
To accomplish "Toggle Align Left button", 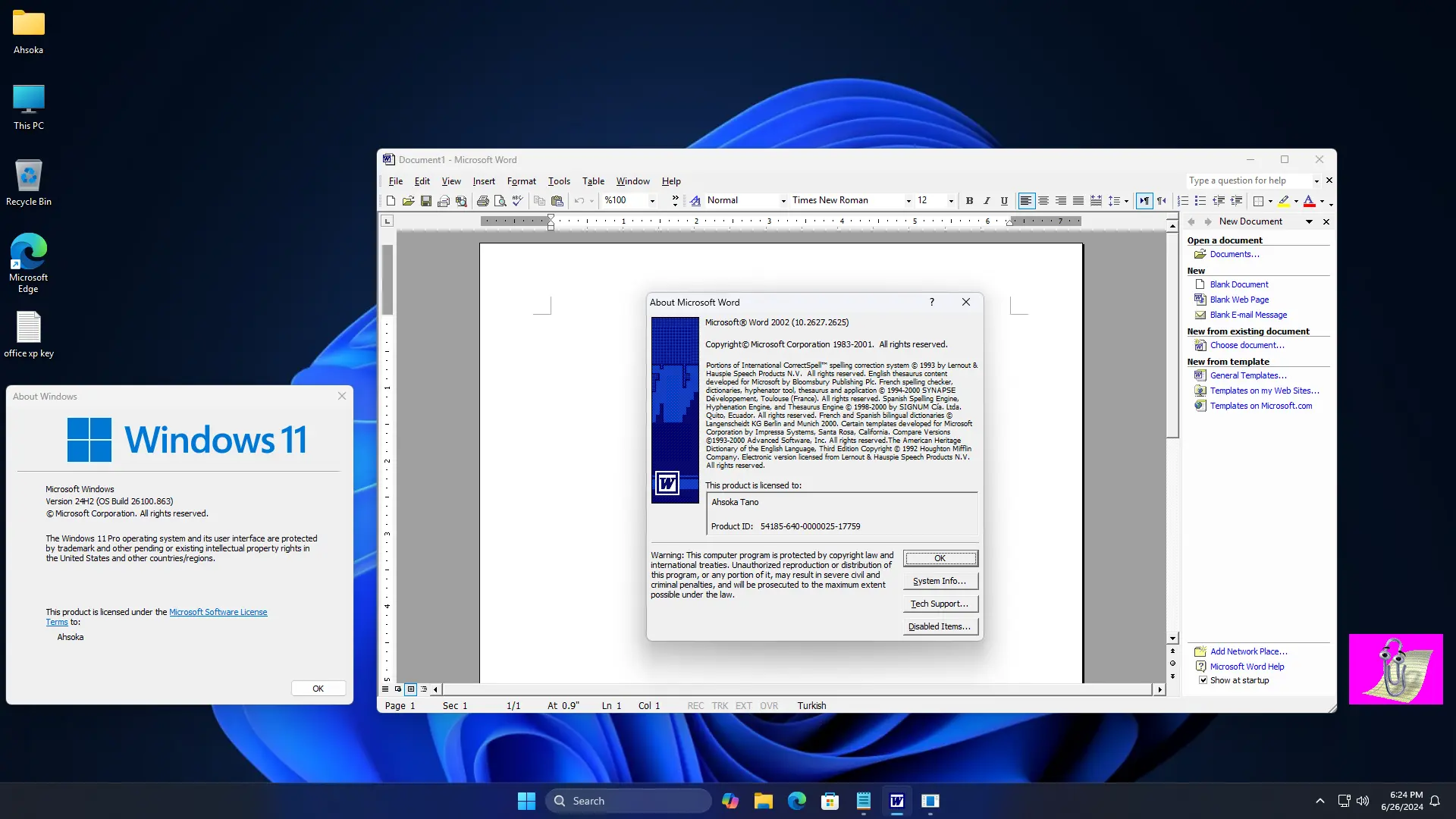I will tap(1025, 201).
